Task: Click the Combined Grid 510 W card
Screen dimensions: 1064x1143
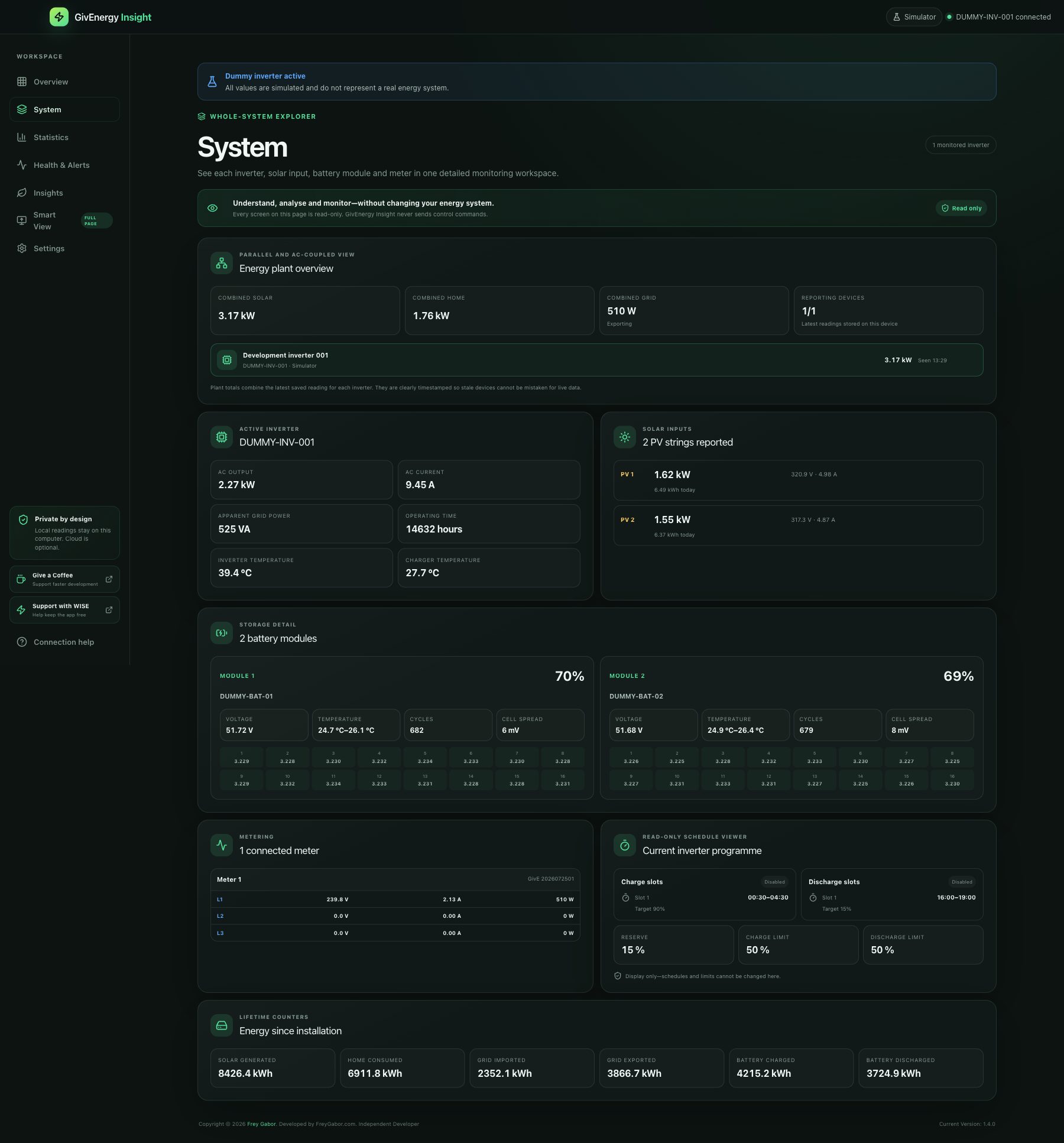Action: click(694, 311)
